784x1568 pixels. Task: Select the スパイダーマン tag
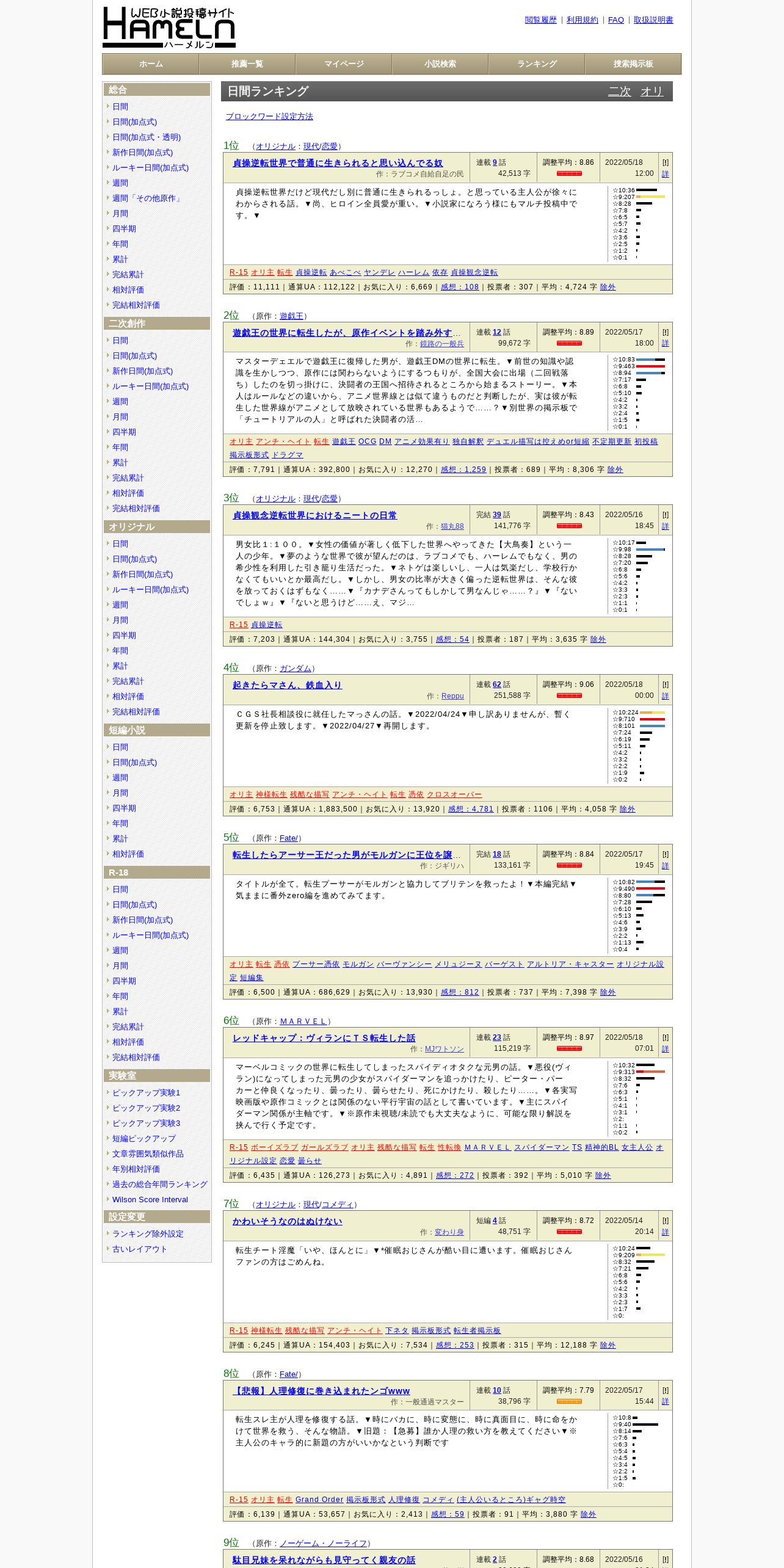coord(542,1147)
